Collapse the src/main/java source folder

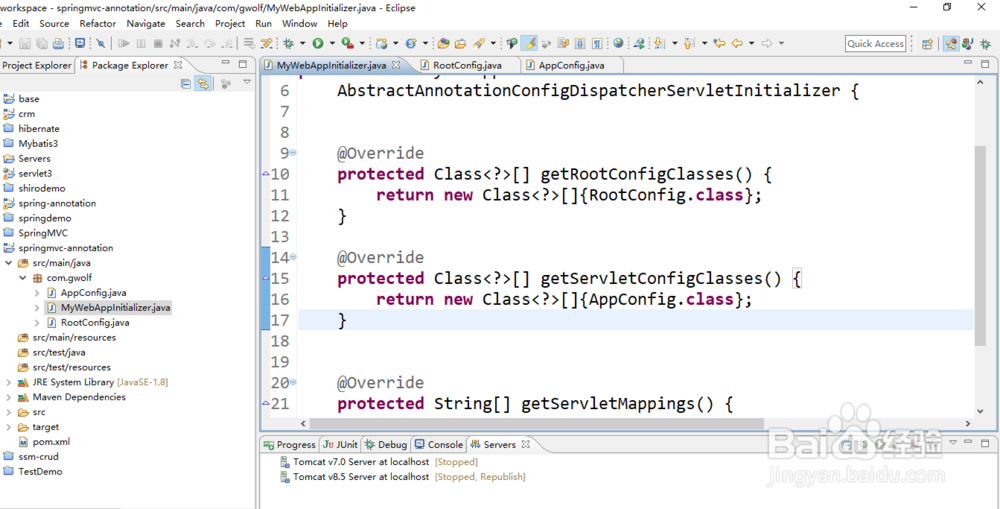[x=8, y=263]
